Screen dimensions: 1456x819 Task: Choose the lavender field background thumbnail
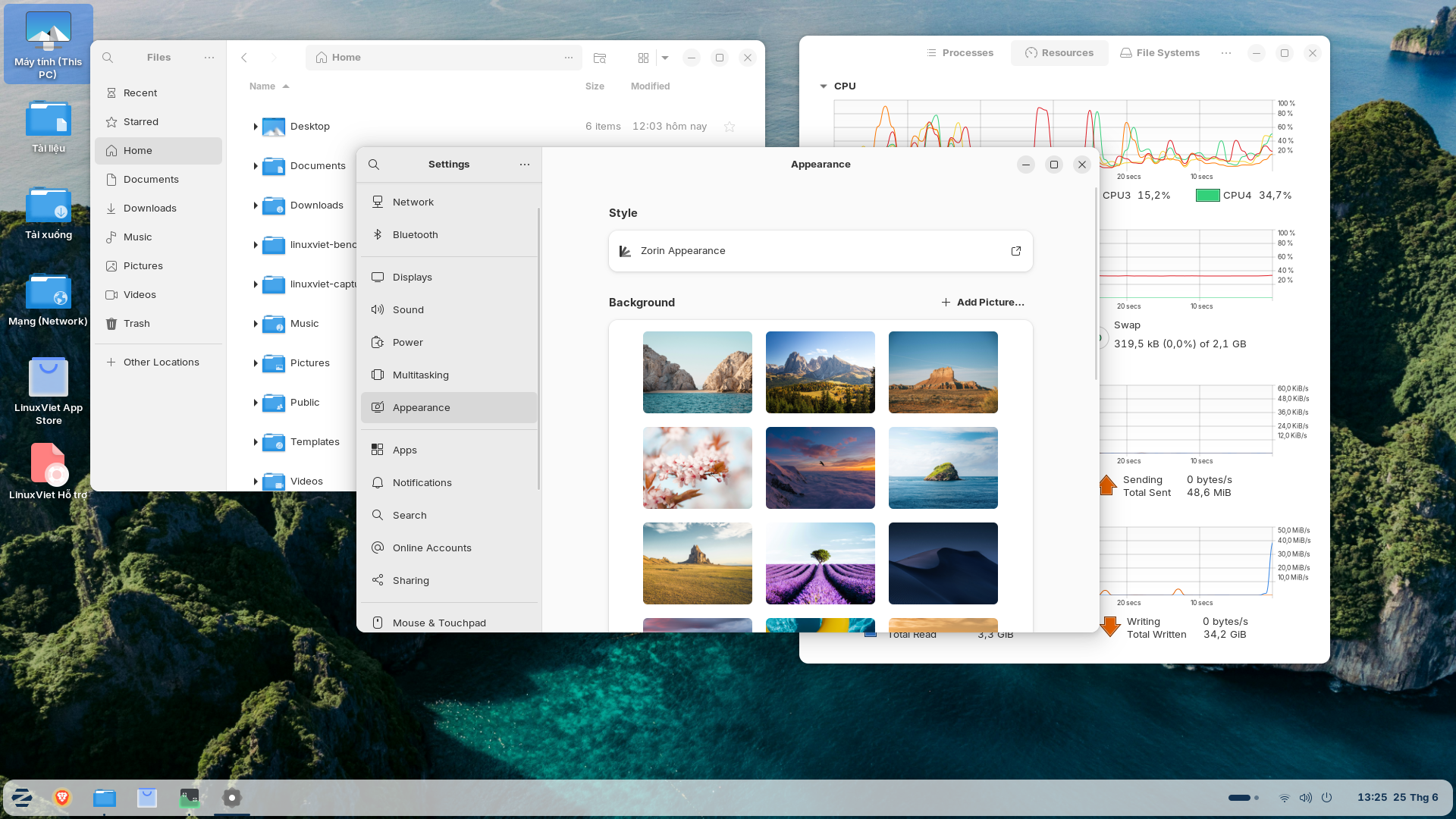tap(821, 563)
